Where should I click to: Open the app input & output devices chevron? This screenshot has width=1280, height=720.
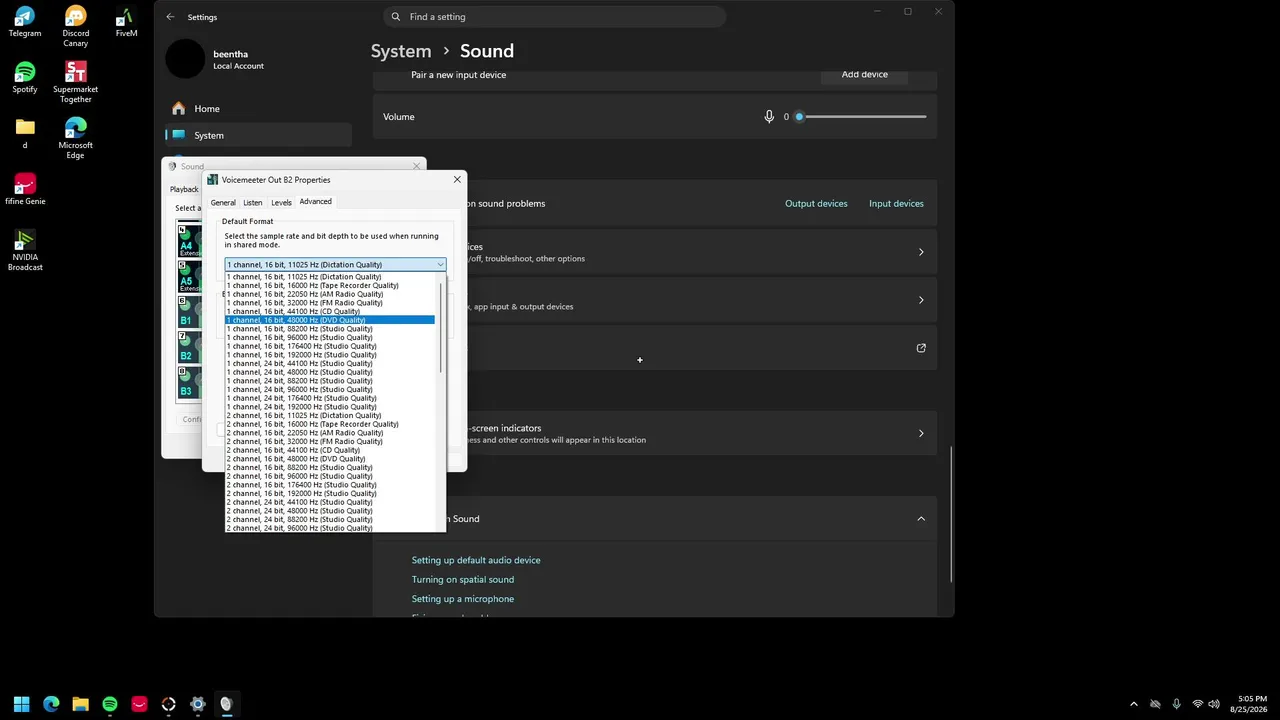point(921,300)
